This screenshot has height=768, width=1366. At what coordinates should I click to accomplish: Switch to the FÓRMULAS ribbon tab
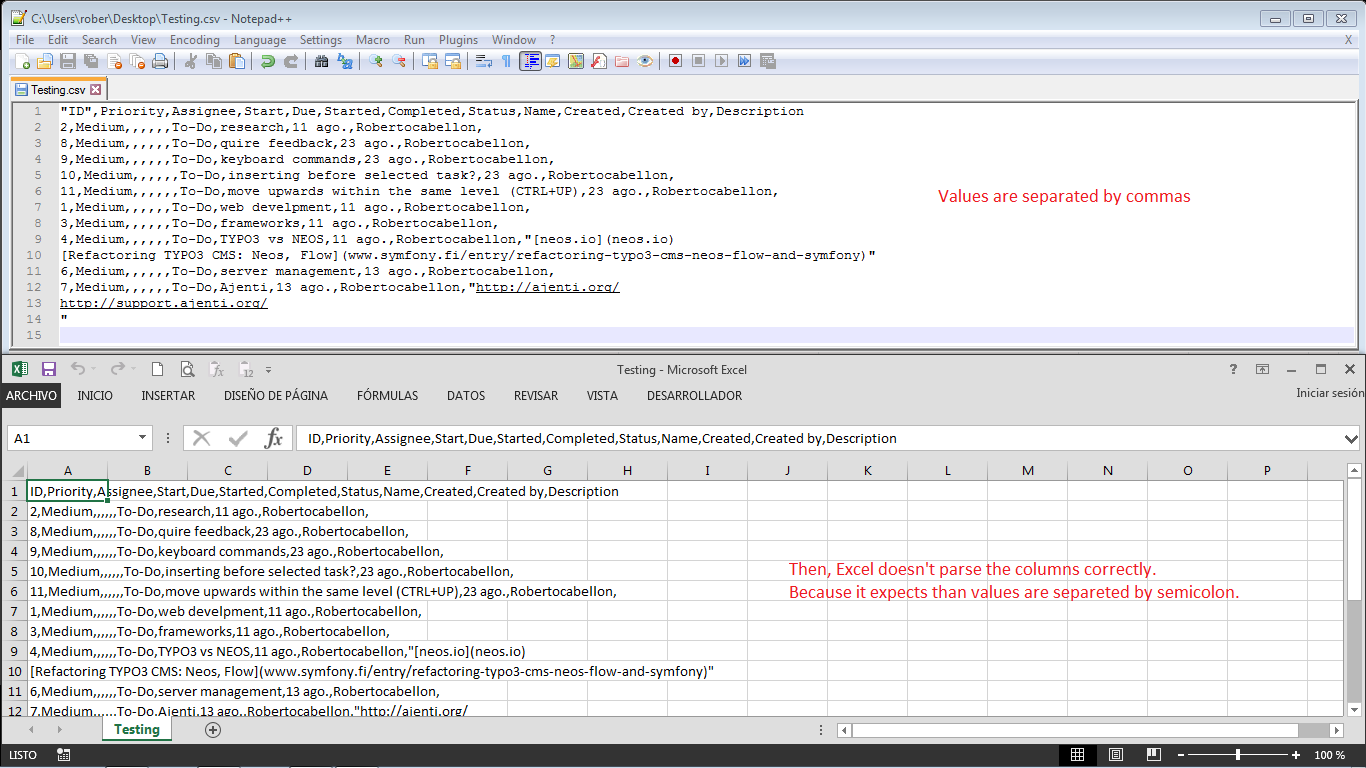tap(387, 396)
